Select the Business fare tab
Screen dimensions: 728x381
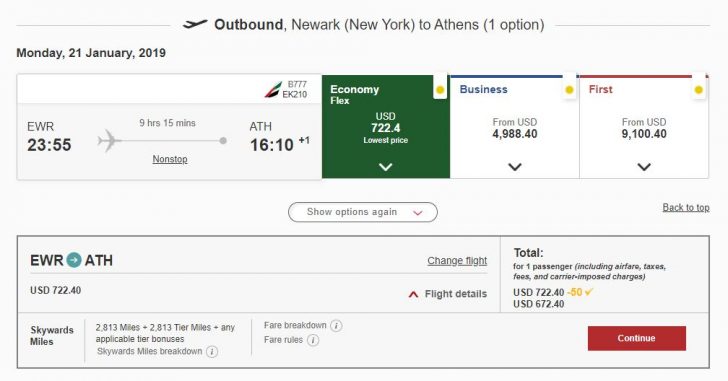(x=514, y=127)
